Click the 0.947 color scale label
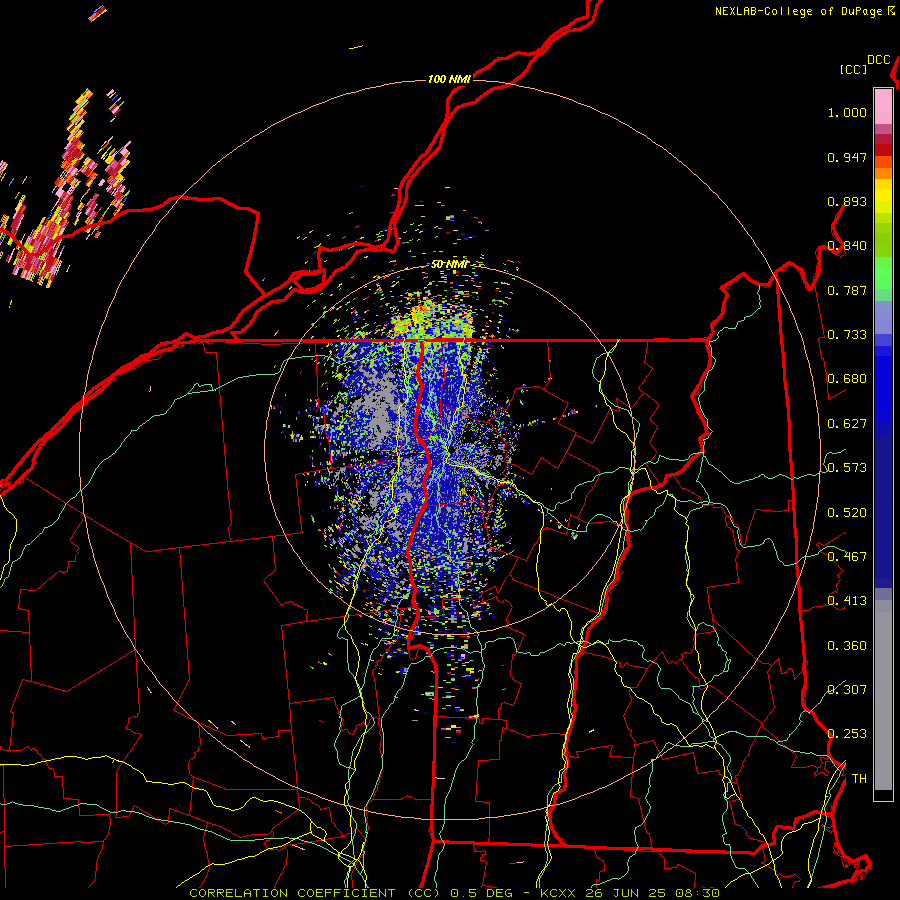 click(x=847, y=157)
